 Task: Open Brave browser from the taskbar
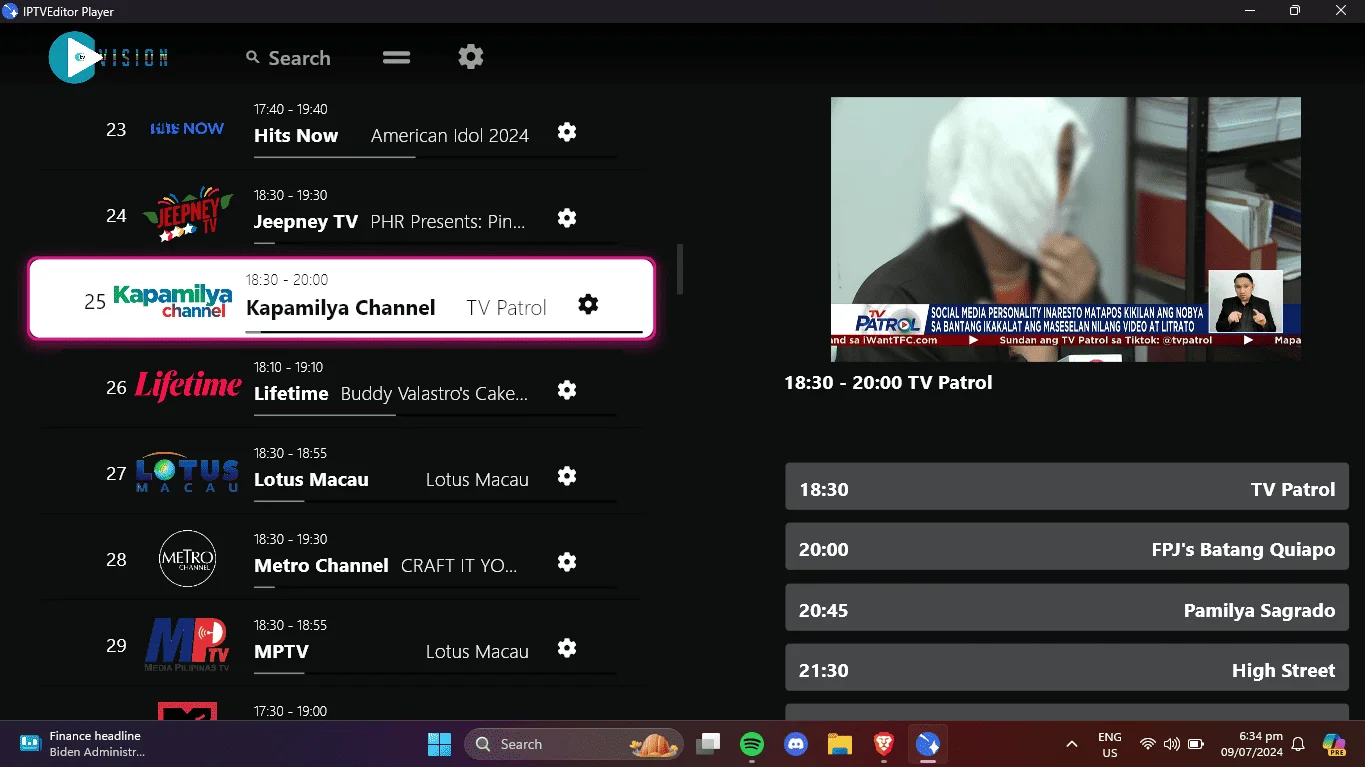[883, 744]
